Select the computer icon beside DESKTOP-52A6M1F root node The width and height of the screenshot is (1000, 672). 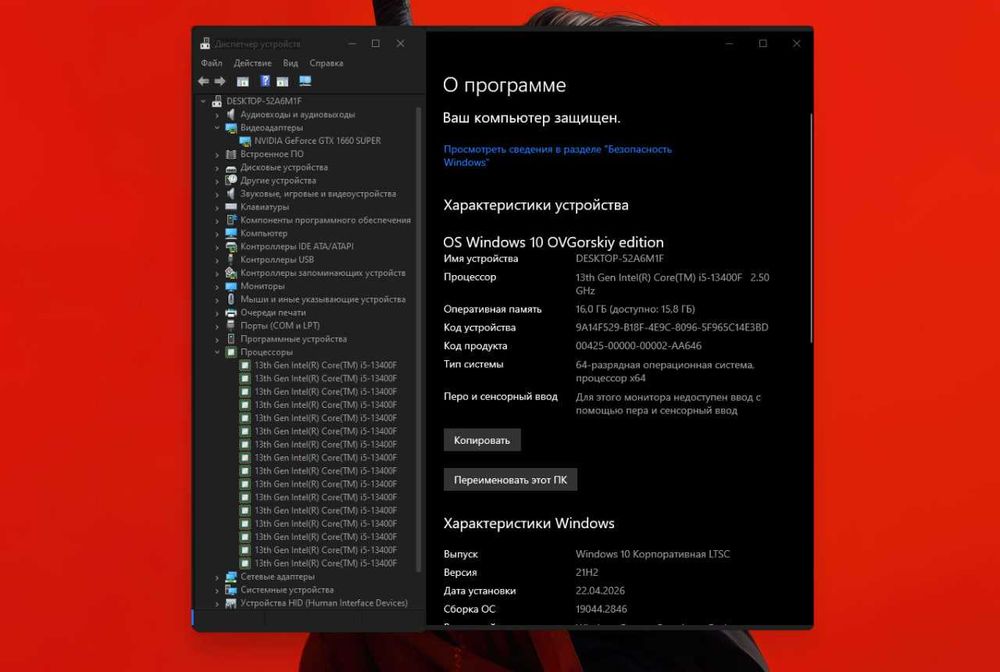point(217,101)
